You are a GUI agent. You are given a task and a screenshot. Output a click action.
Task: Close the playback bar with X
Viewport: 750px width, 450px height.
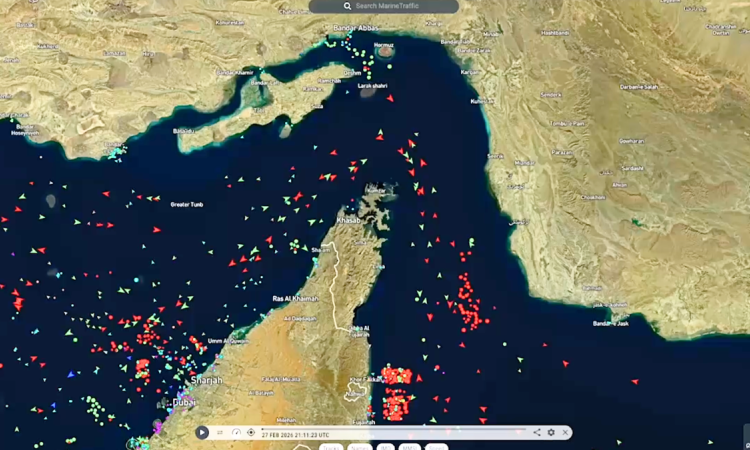pyautogui.click(x=565, y=433)
